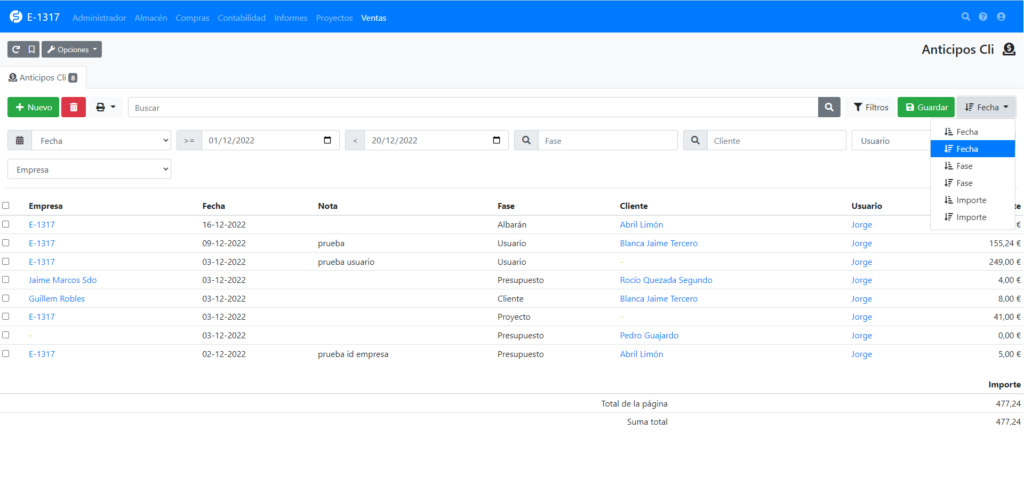Open client link Rocío Quezada Segundo
Viewport: 1024px width, 479px height.
(x=665, y=280)
